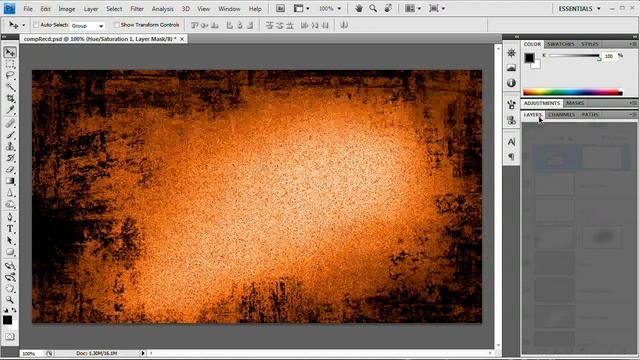Toggle Quick Mask mode button
This screenshot has height=360, width=640.
pos(10,337)
